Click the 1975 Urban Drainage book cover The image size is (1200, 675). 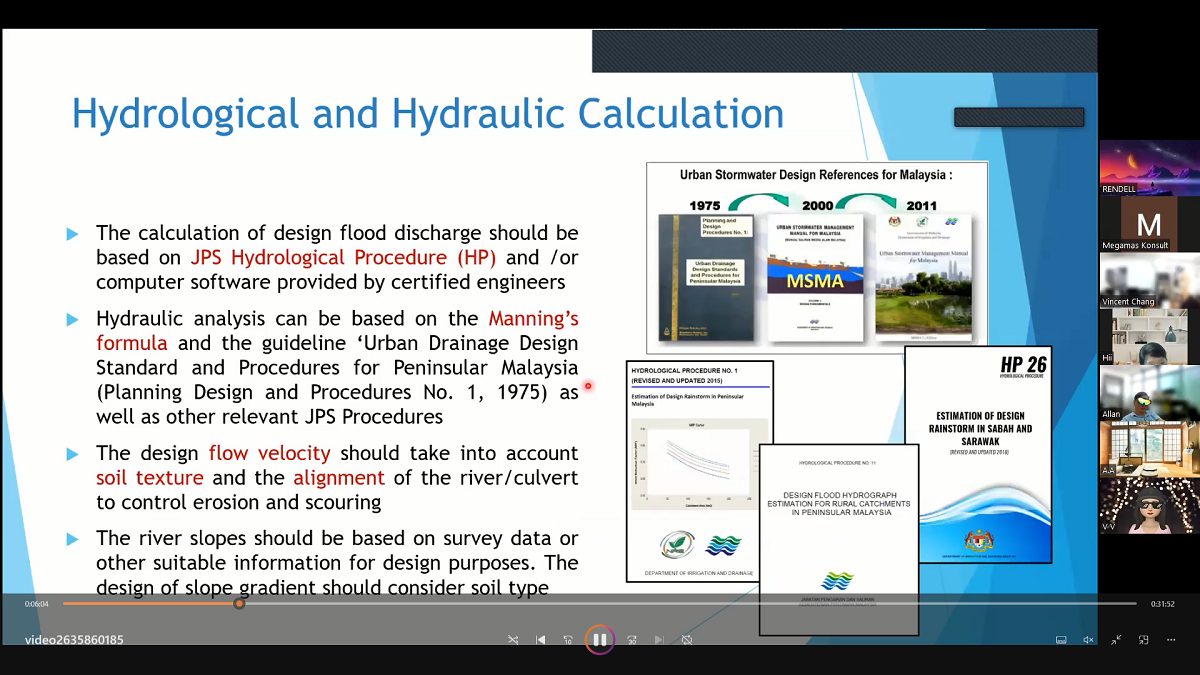706,278
